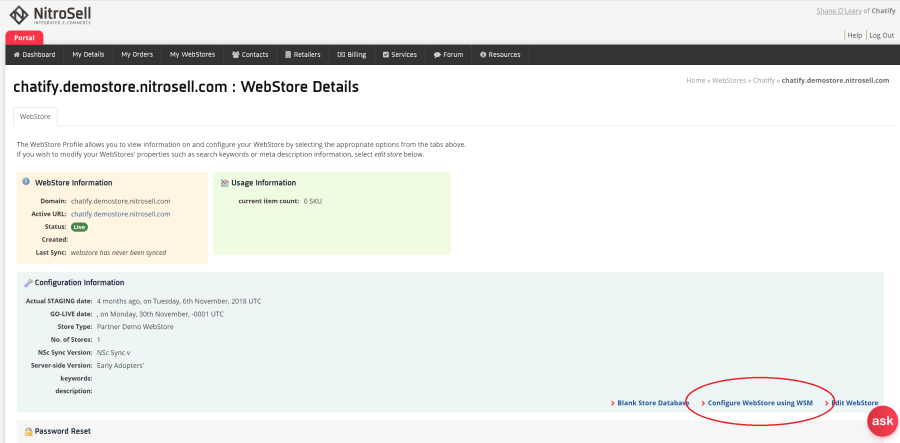Click the NitroSell logo

point(51,15)
